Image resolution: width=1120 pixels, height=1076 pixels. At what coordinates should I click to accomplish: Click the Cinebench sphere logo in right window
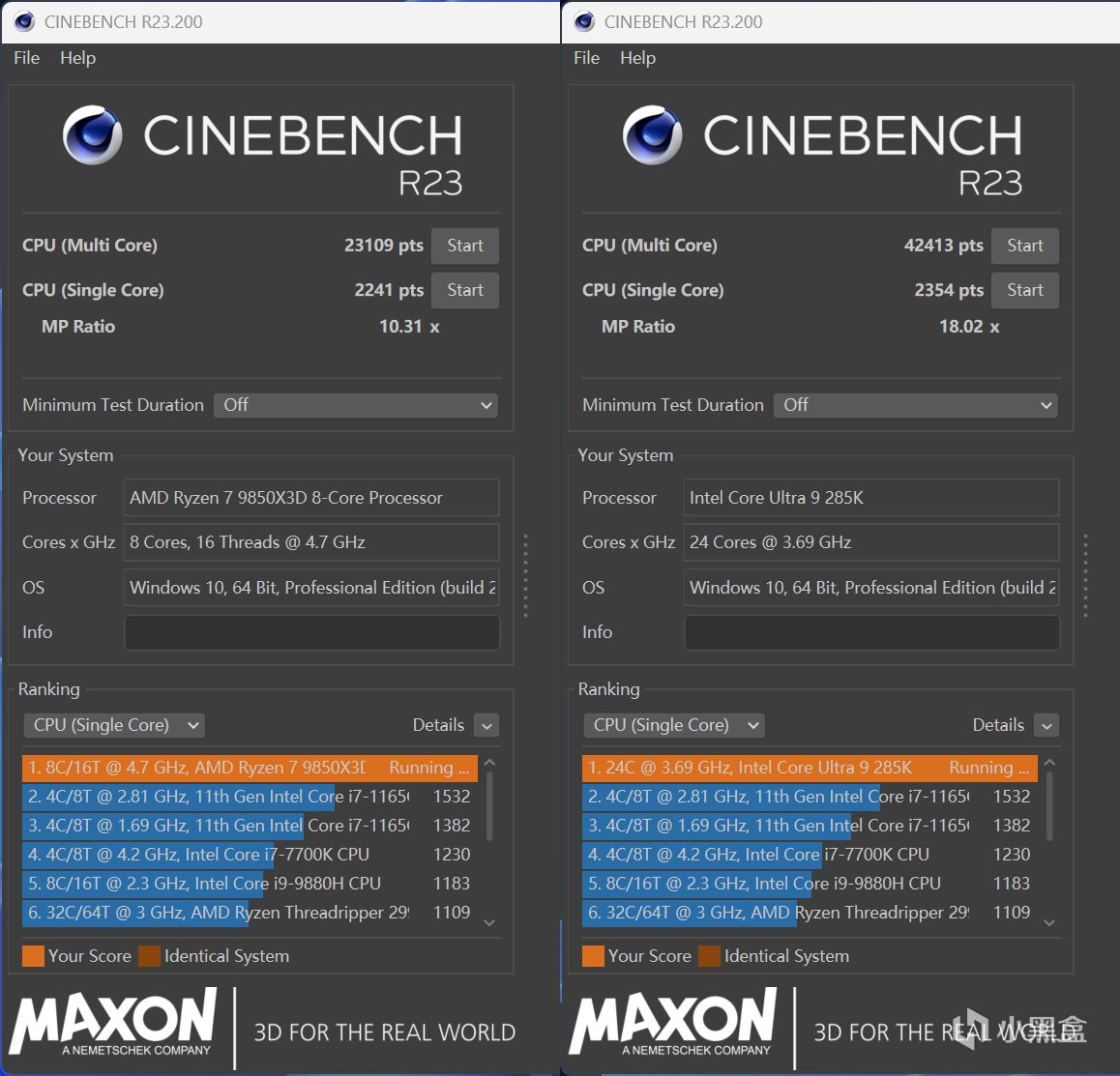(652, 135)
